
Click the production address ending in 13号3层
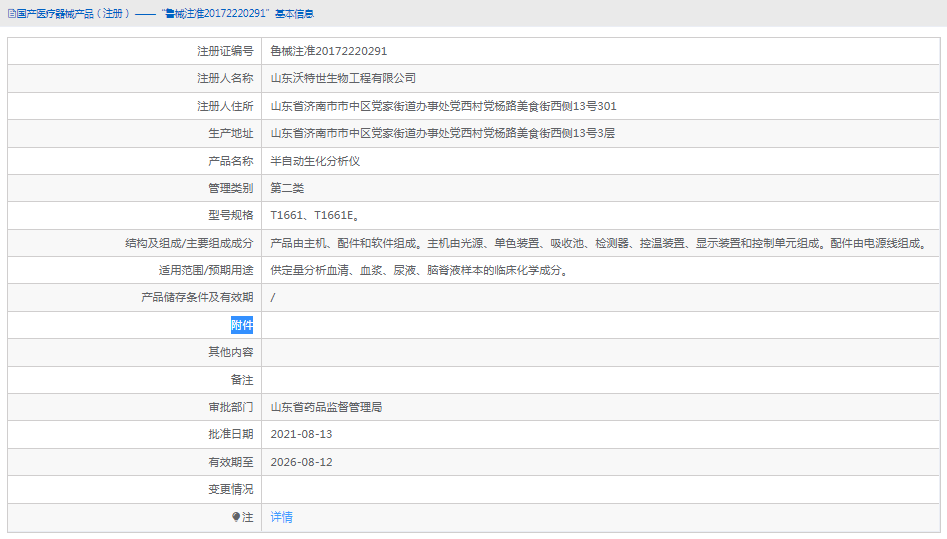pyautogui.click(x=442, y=133)
